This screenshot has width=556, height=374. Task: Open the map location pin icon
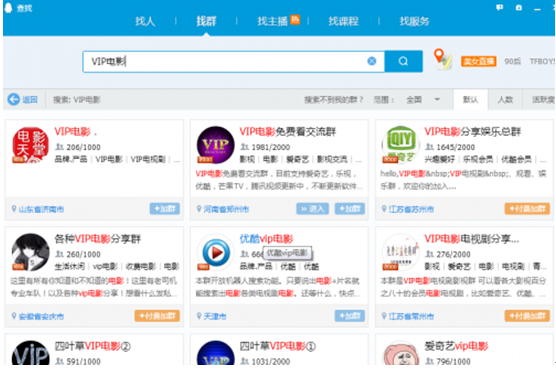pos(442,58)
